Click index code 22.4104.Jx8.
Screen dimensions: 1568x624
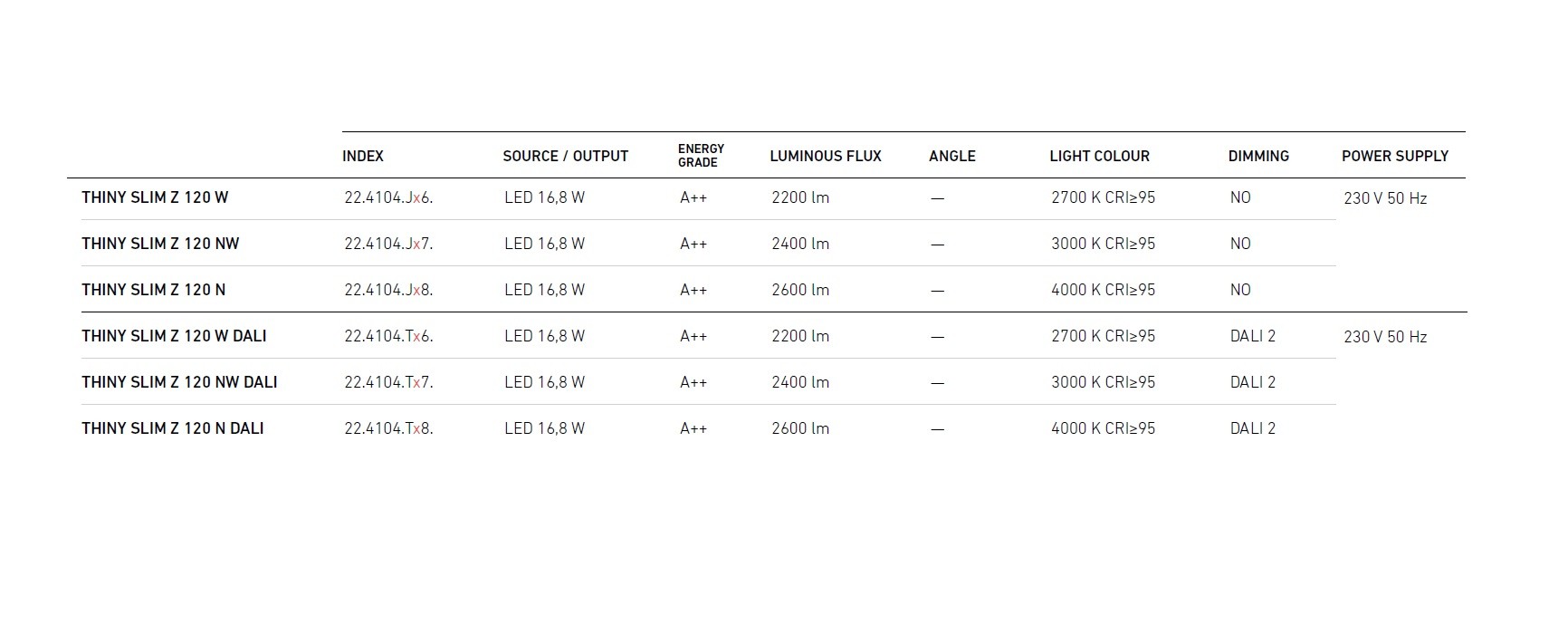click(388, 290)
